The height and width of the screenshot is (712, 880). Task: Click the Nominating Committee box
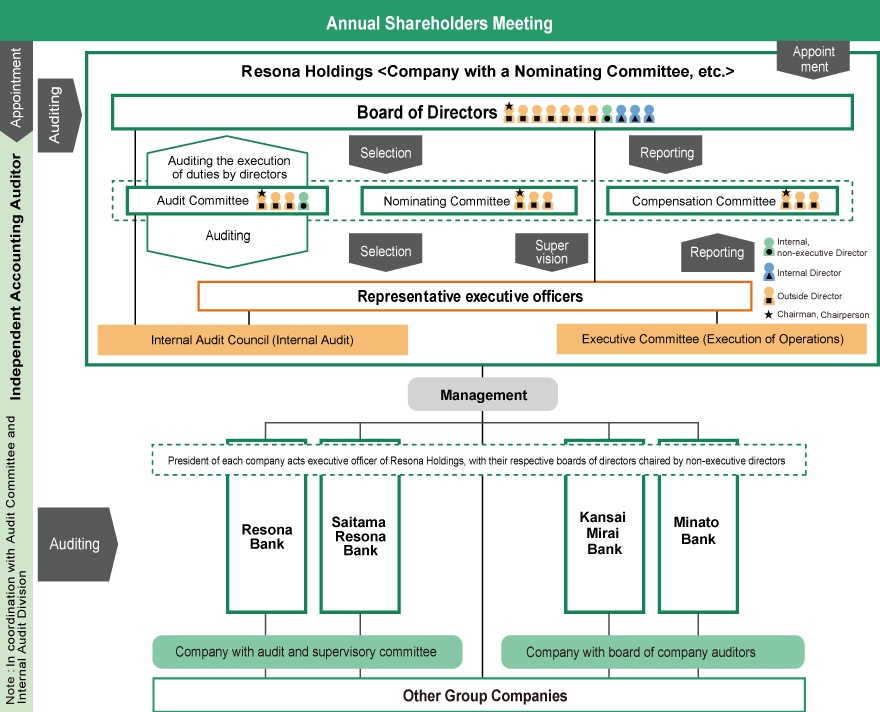469,201
